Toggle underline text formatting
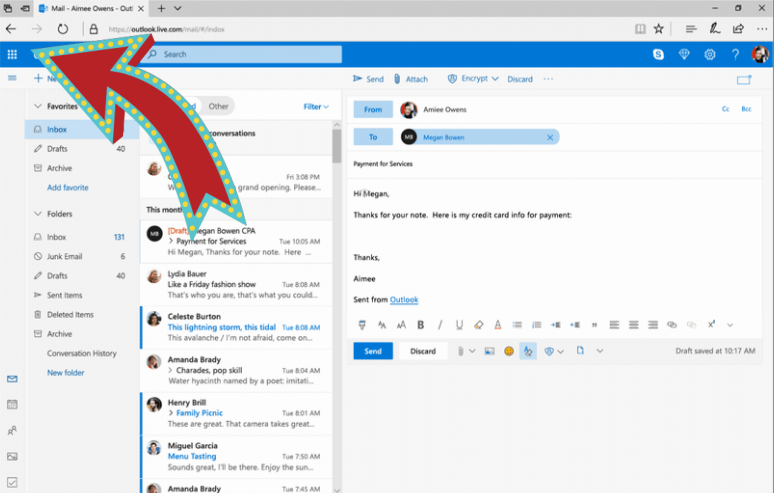Image resolution: width=774 pixels, height=493 pixels. click(459, 325)
